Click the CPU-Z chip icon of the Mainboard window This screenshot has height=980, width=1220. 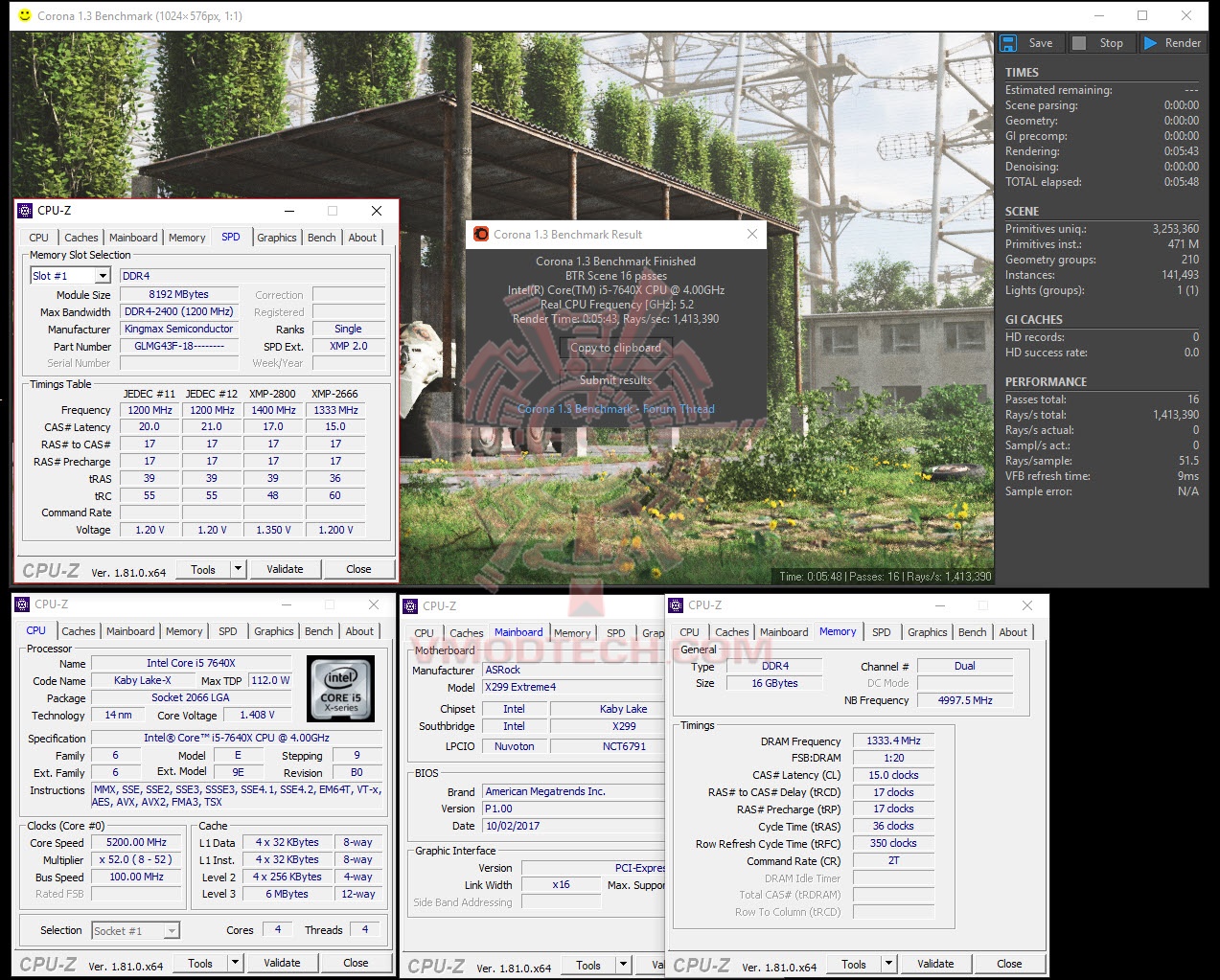[x=410, y=606]
